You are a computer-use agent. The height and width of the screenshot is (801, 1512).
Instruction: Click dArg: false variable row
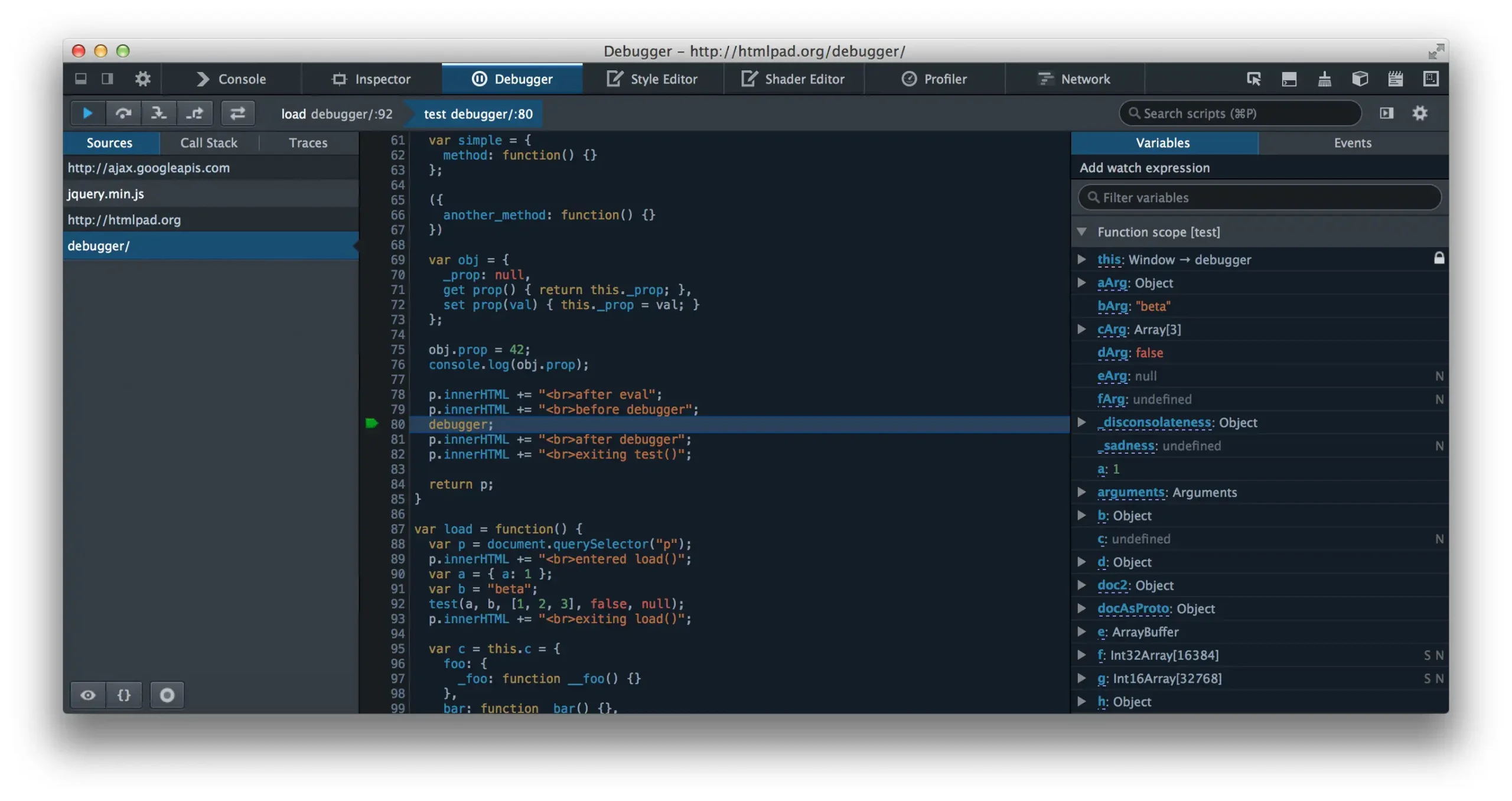tap(1259, 353)
